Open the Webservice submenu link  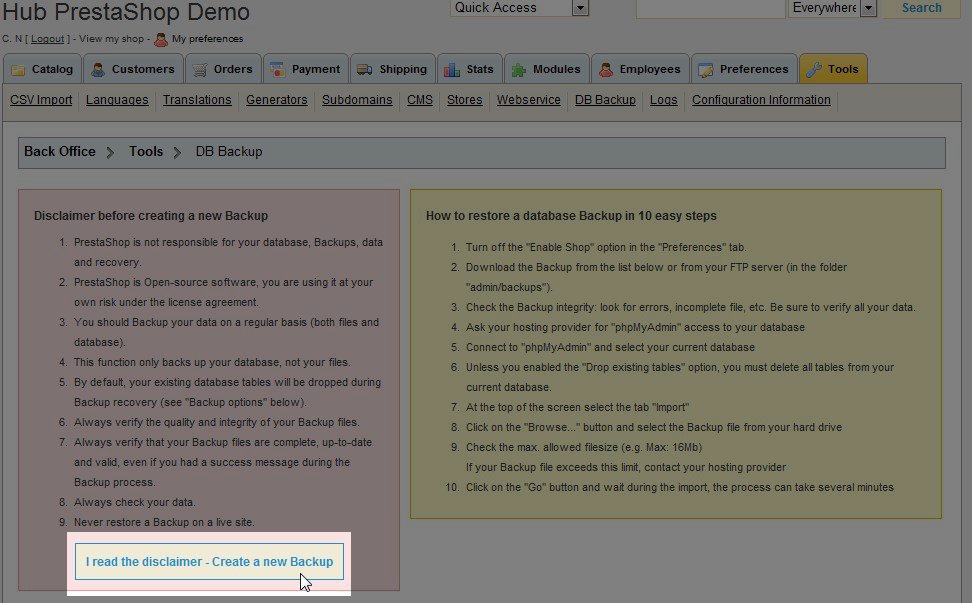(x=528, y=100)
